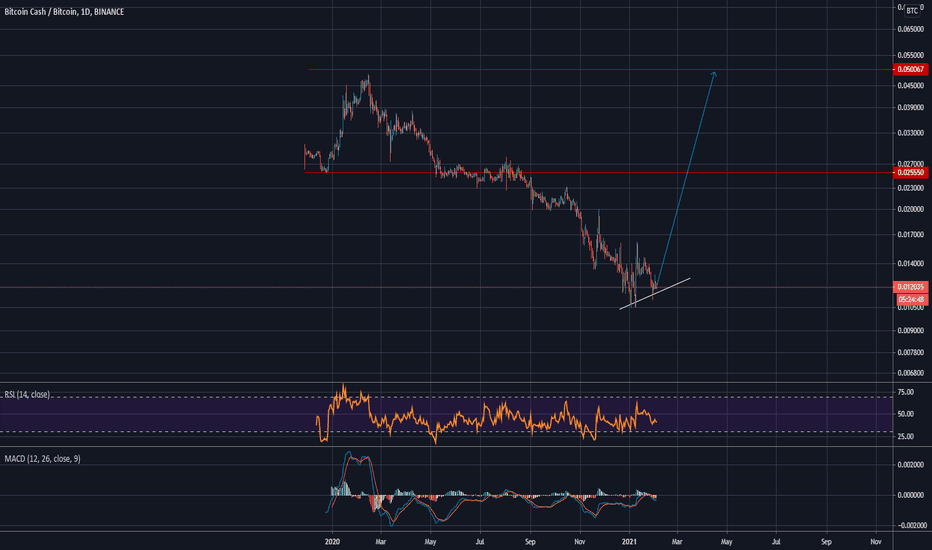Click the 0.033000 price axis value
Screen dimensions: 932x550
(911, 133)
